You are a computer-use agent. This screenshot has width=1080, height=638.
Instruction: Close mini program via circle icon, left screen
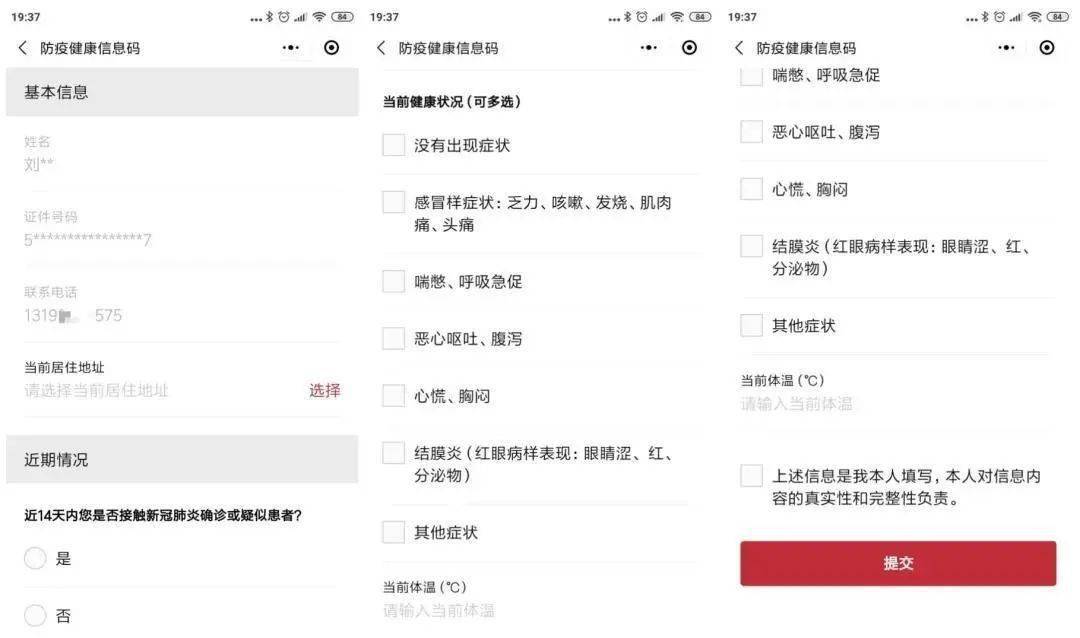332,48
